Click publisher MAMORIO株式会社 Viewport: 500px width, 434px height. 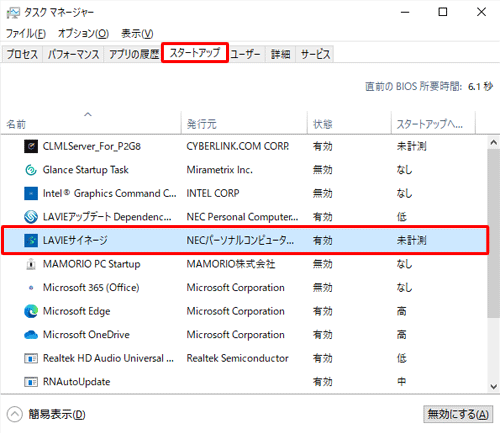(231, 264)
